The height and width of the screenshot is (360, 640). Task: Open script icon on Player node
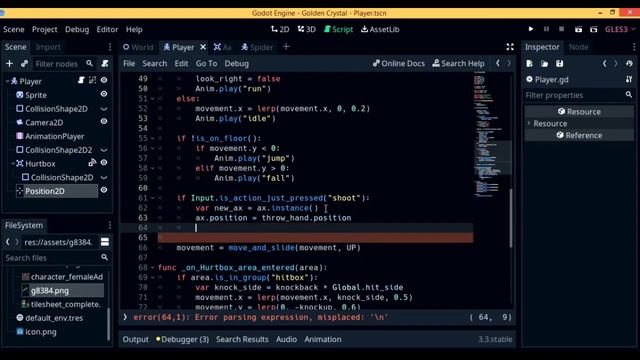pyautogui.click(x=81, y=80)
